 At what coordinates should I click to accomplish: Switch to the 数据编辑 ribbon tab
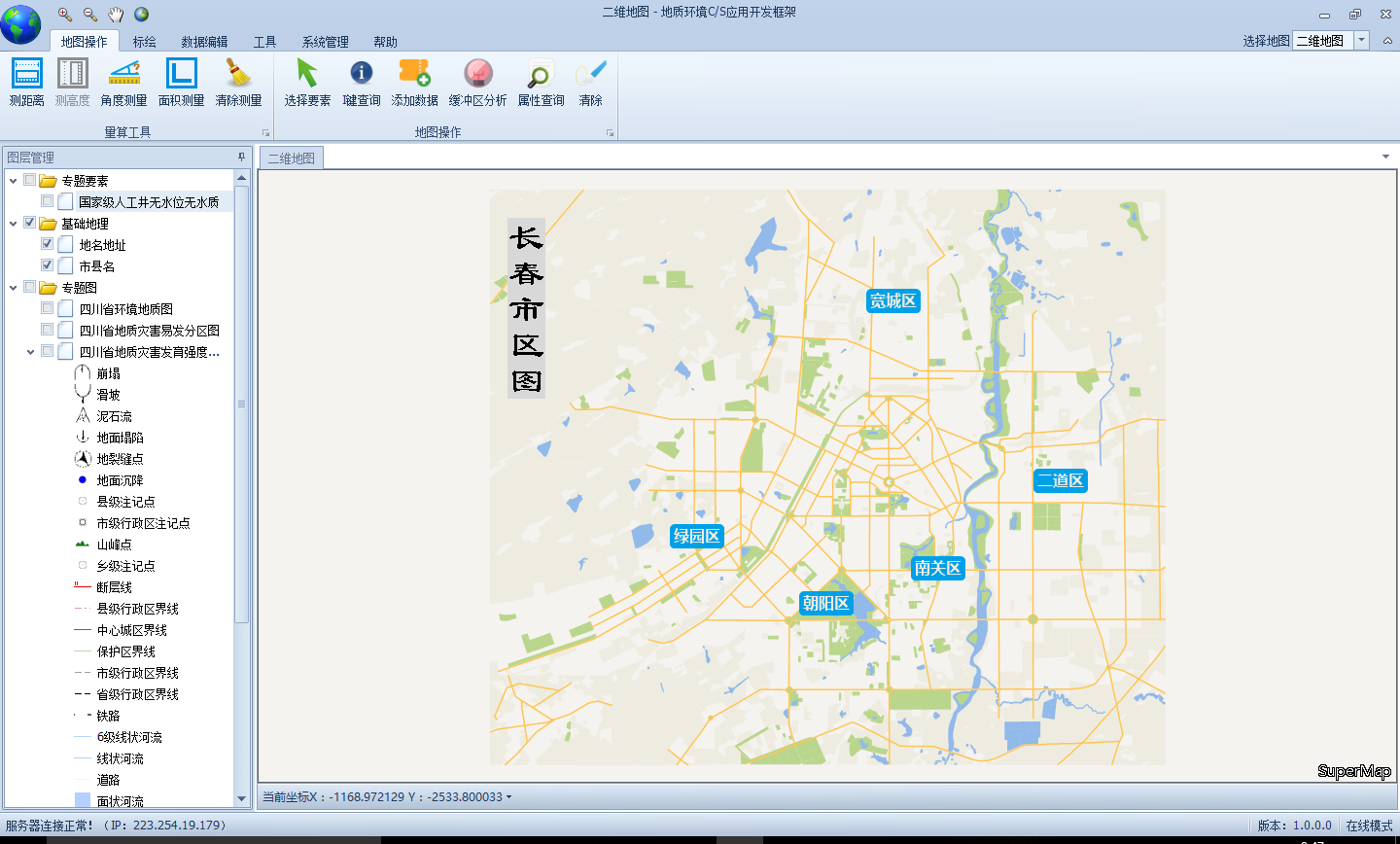[x=204, y=42]
